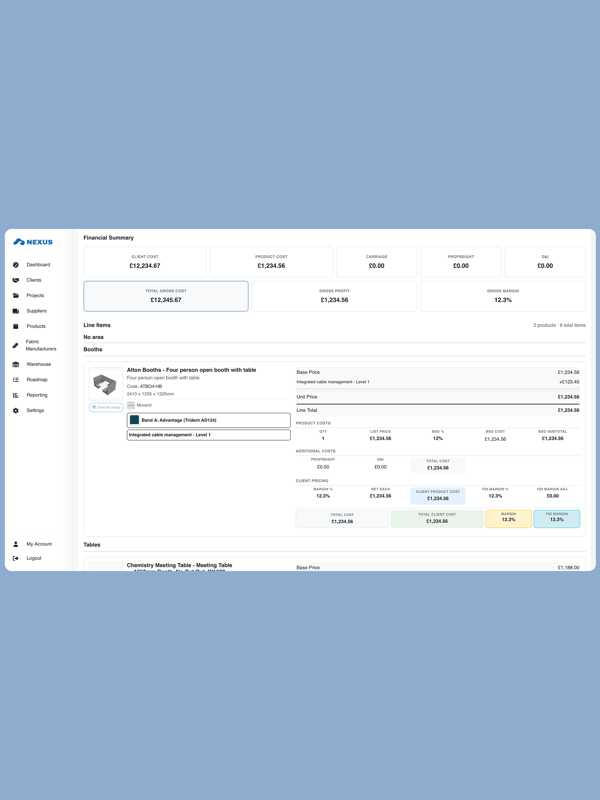Click the yellow Margin box
The height and width of the screenshot is (800, 600).
(508, 517)
